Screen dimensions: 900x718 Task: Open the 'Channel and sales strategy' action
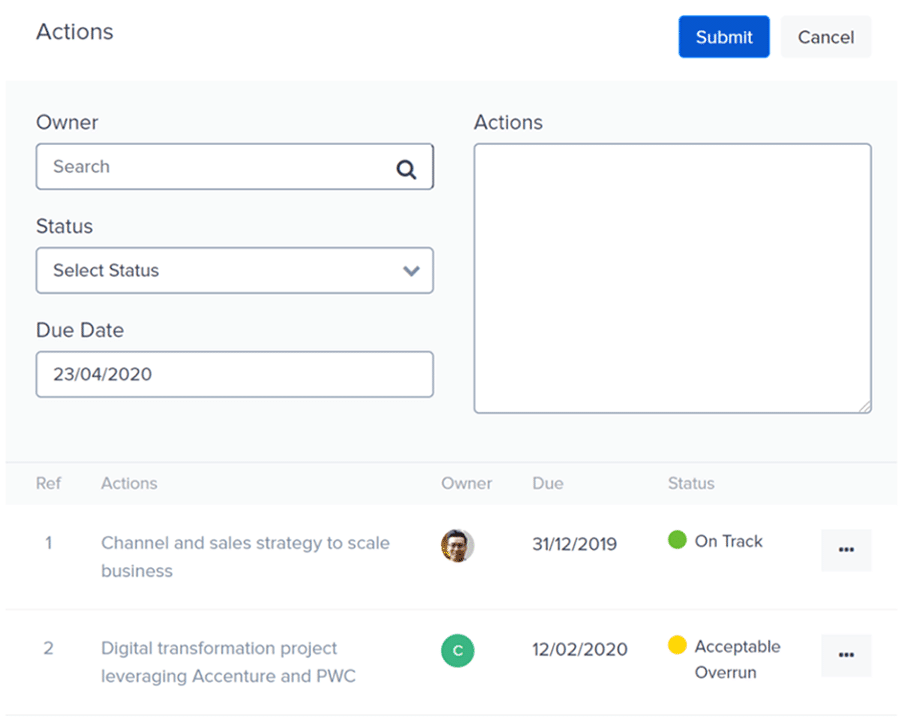coord(245,557)
